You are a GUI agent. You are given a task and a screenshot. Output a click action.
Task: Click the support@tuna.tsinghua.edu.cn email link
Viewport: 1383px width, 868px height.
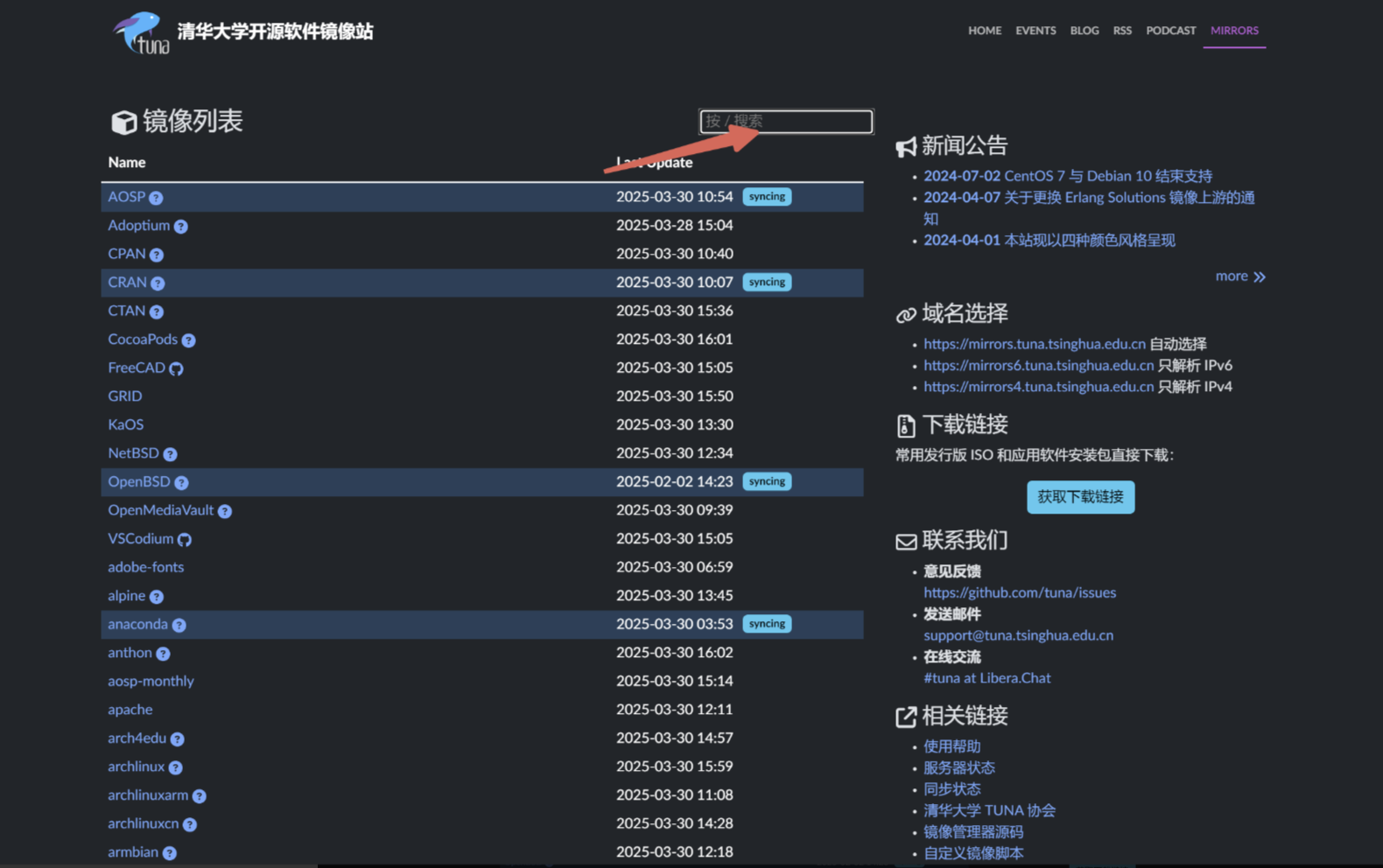pos(1018,635)
